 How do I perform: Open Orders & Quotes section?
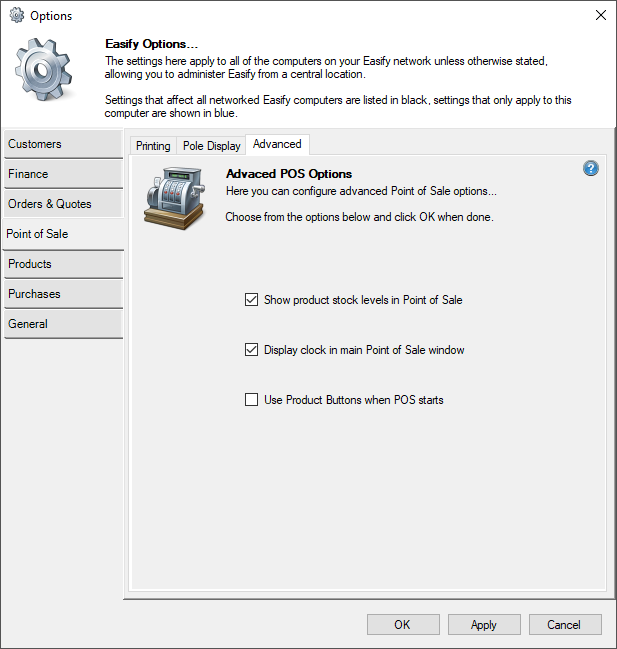coord(63,204)
